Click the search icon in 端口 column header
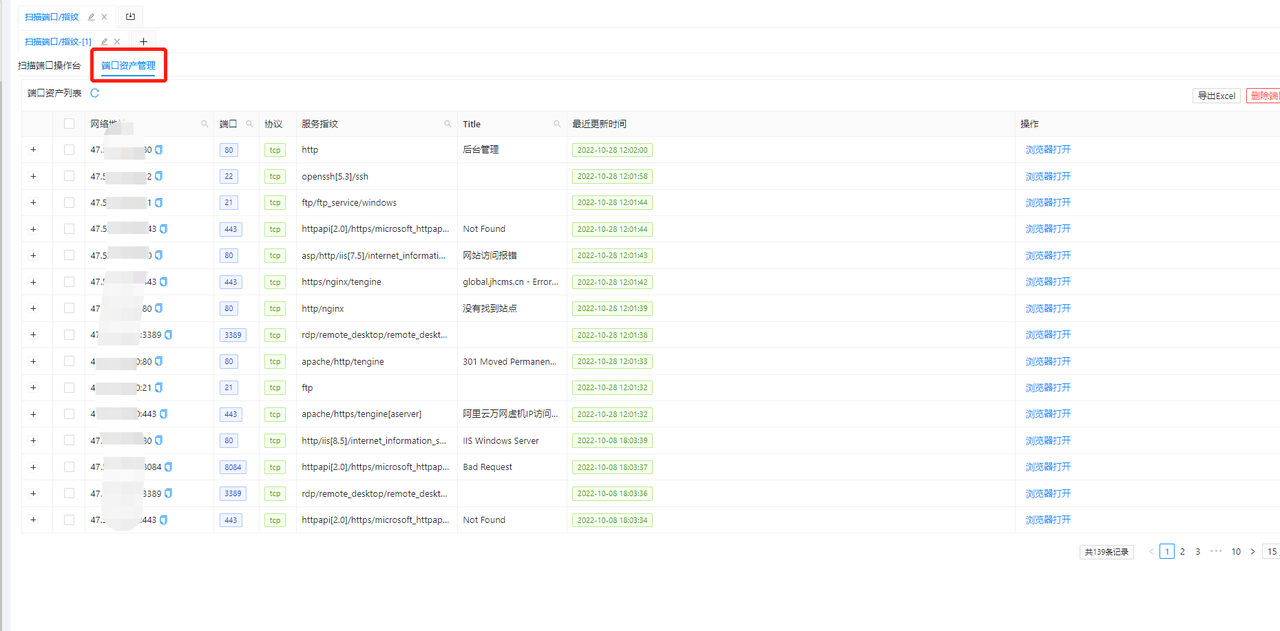 tap(249, 124)
